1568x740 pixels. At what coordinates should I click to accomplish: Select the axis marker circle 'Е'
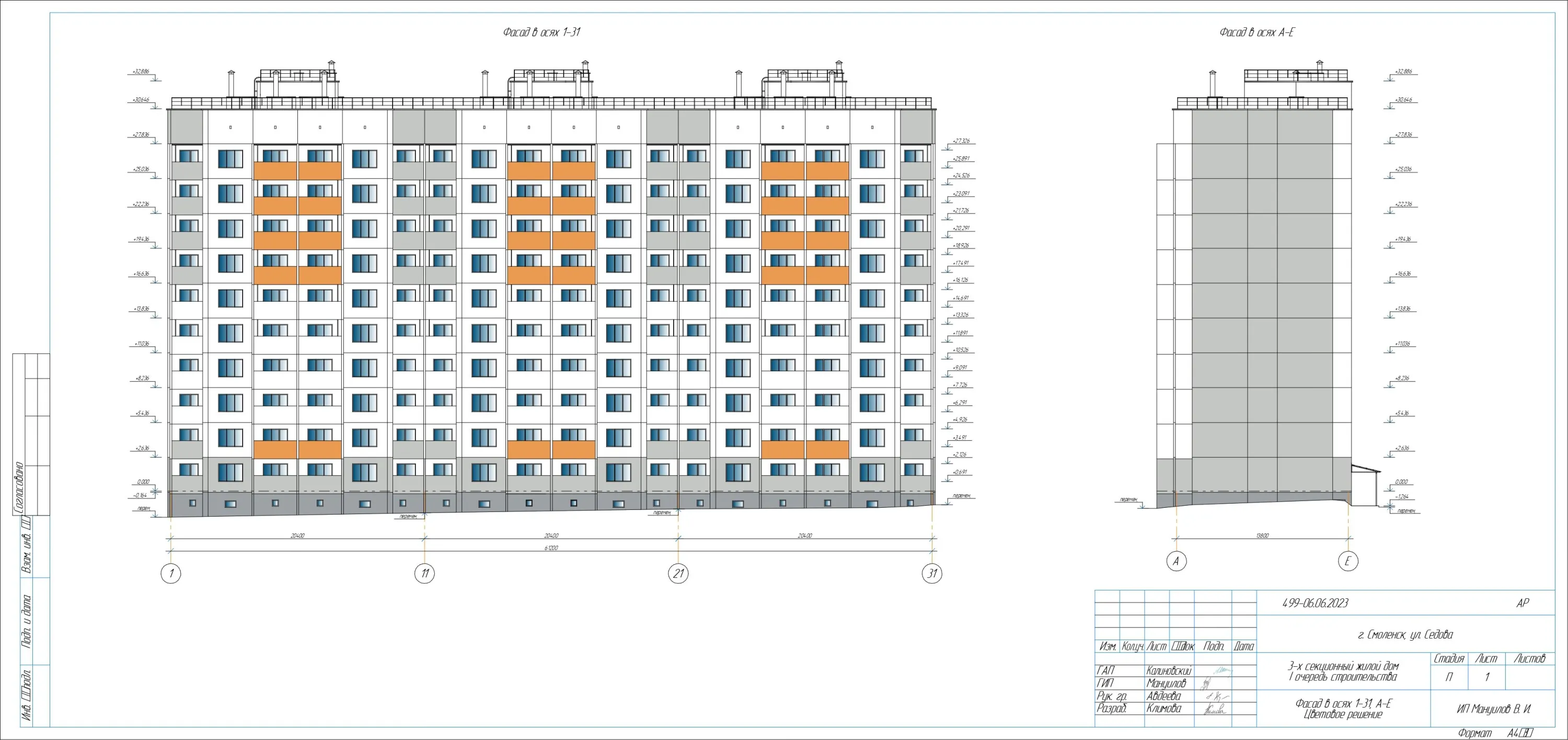click(x=1347, y=561)
